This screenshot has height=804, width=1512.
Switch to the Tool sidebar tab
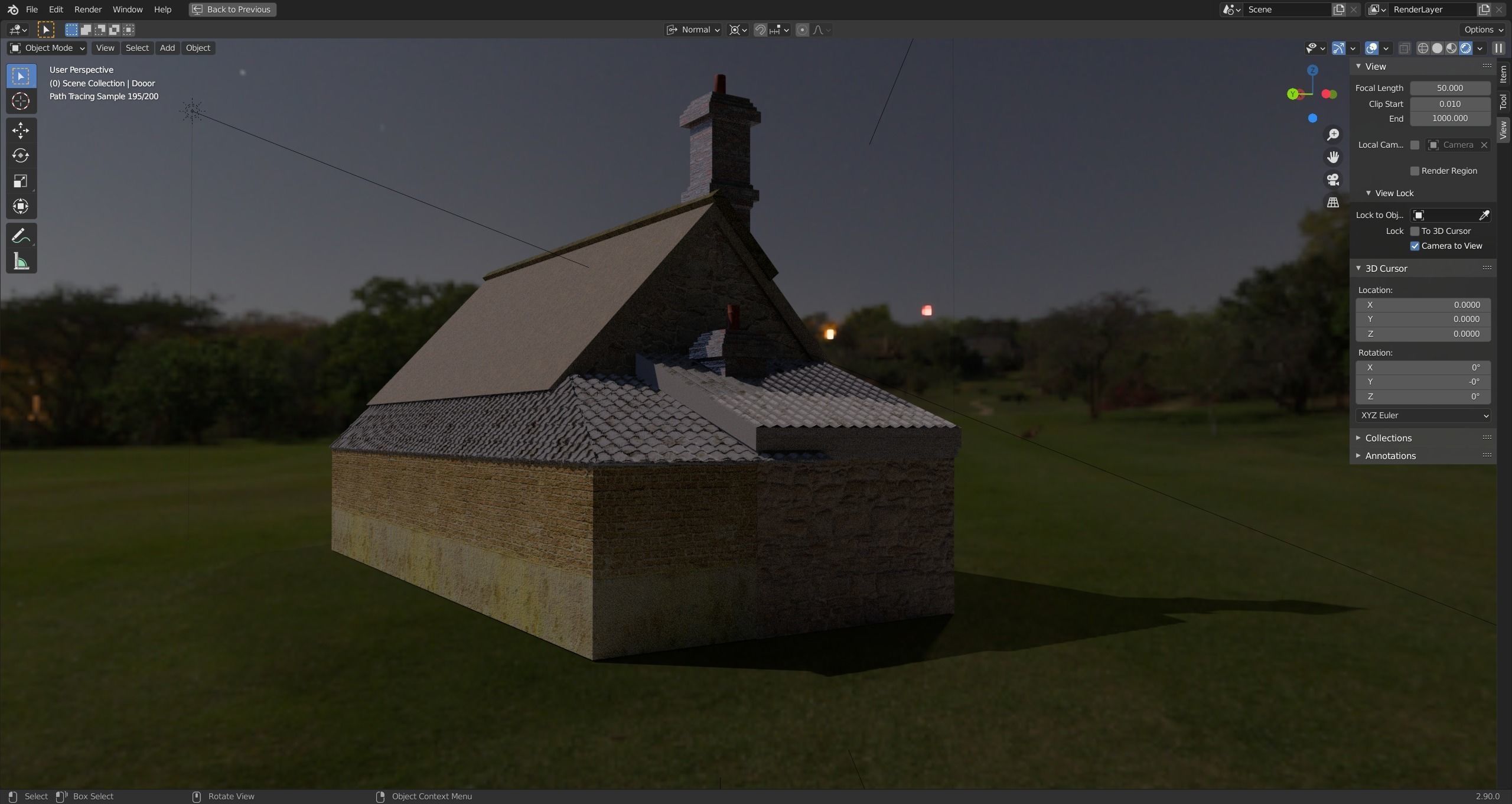1504,102
